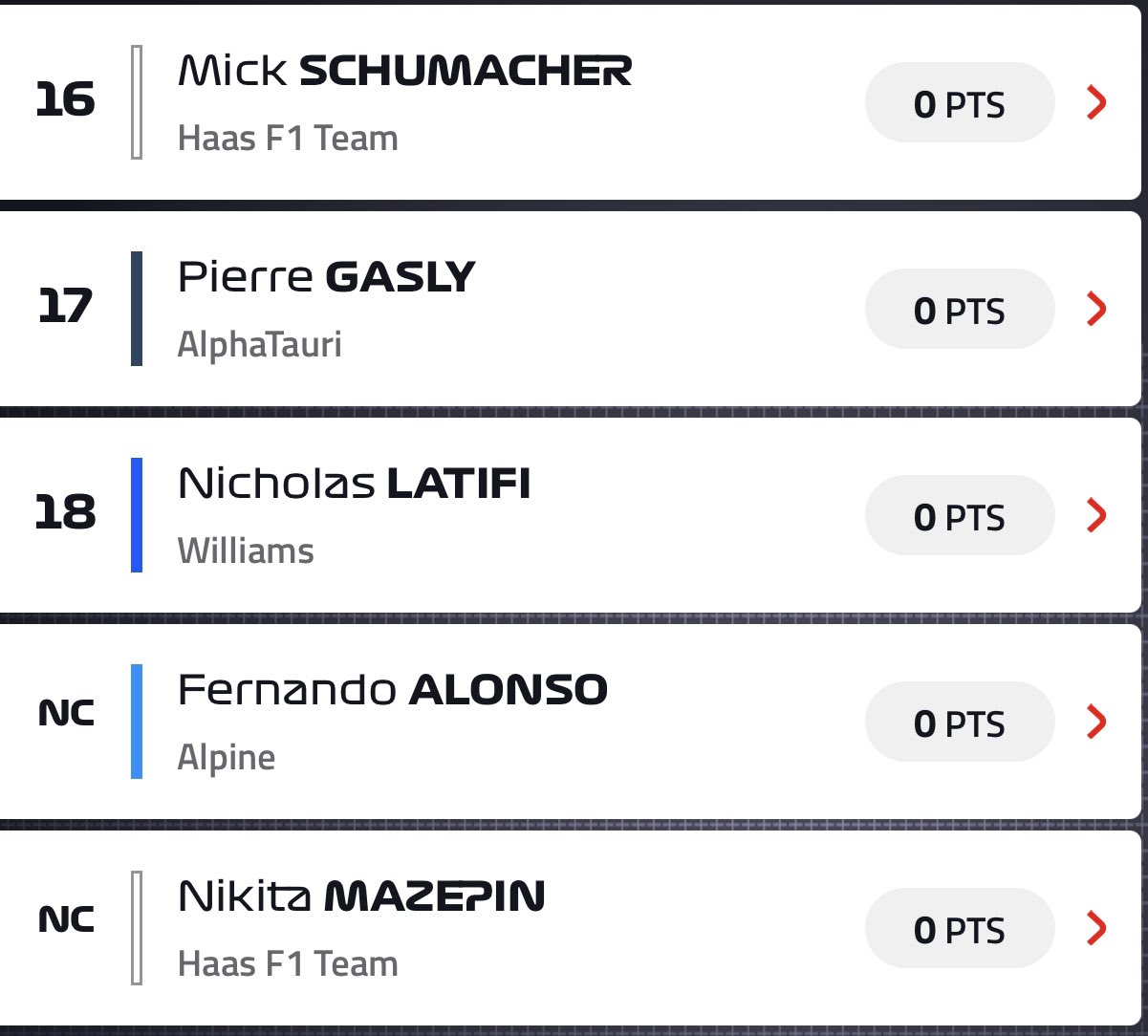The height and width of the screenshot is (1036, 1148).
Task: Click AlphaTauri team label under Gasly
Action: (x=260, y=345)
